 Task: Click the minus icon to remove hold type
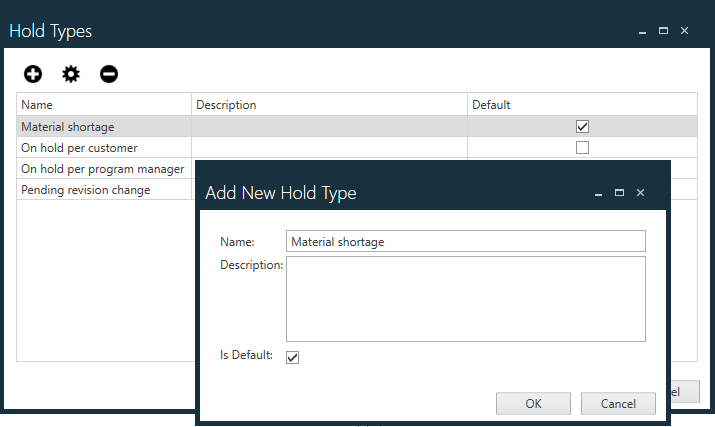click(109, 74)
